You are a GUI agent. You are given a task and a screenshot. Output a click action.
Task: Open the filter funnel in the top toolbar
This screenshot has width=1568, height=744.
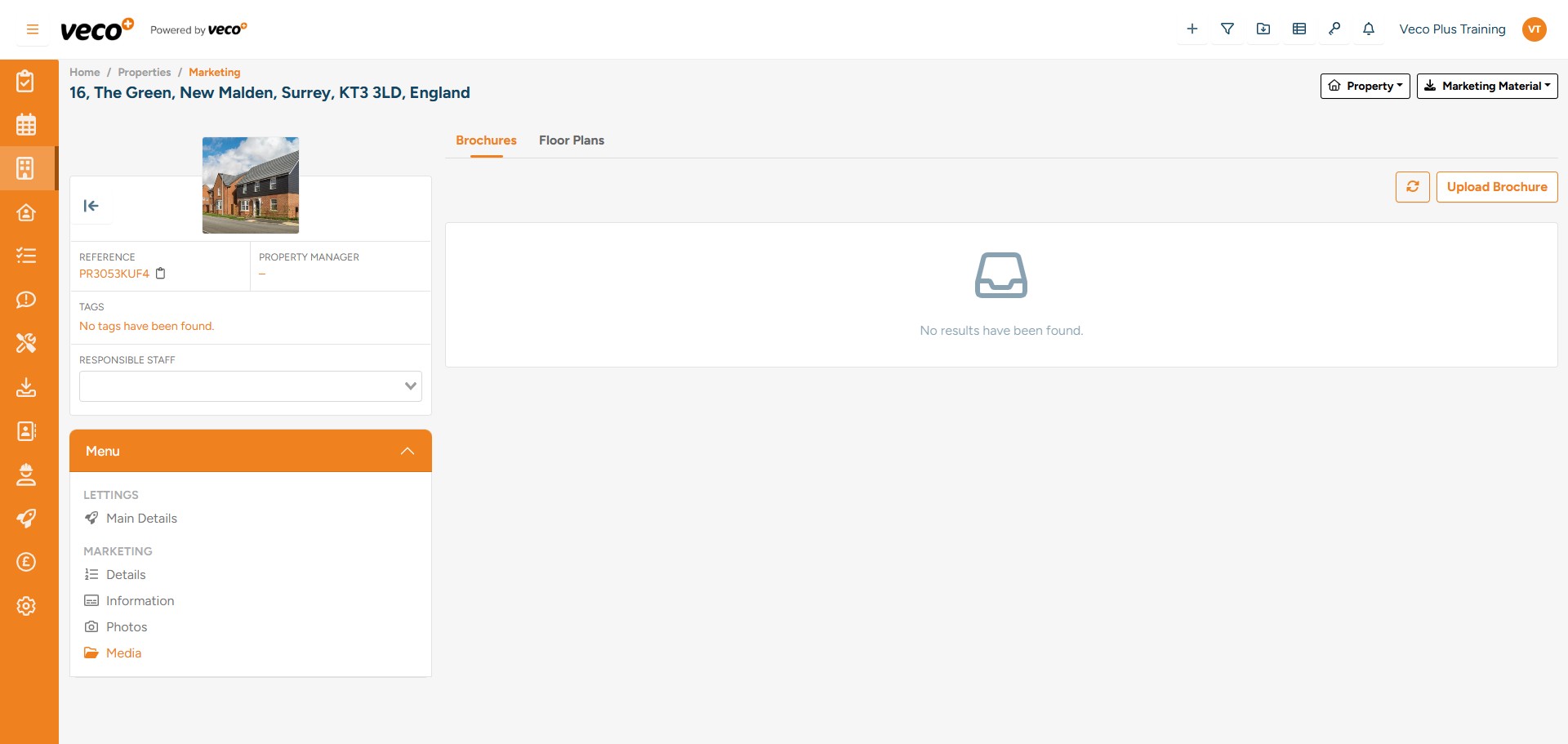[1227, 29]
